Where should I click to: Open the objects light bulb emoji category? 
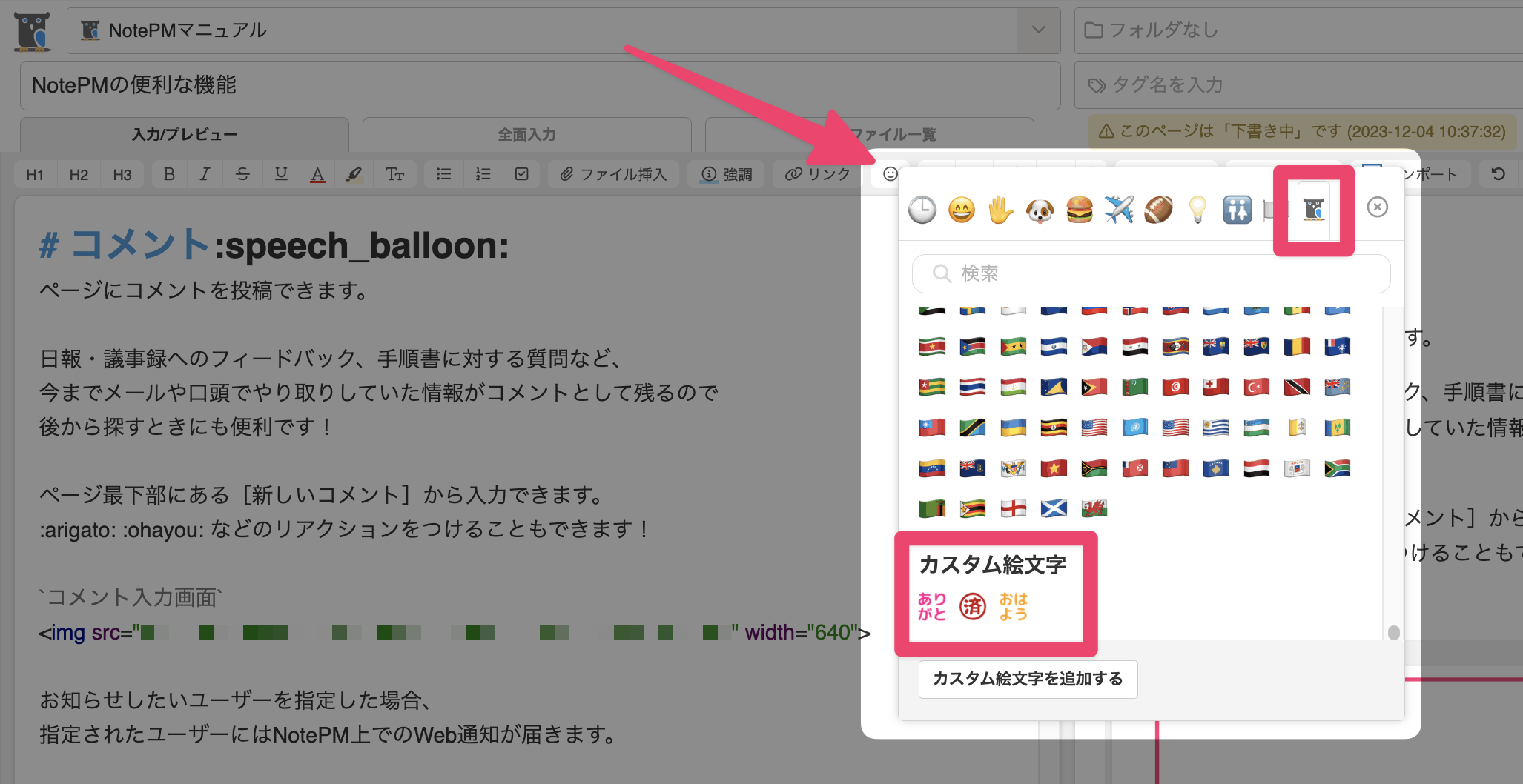point(1197,210)
